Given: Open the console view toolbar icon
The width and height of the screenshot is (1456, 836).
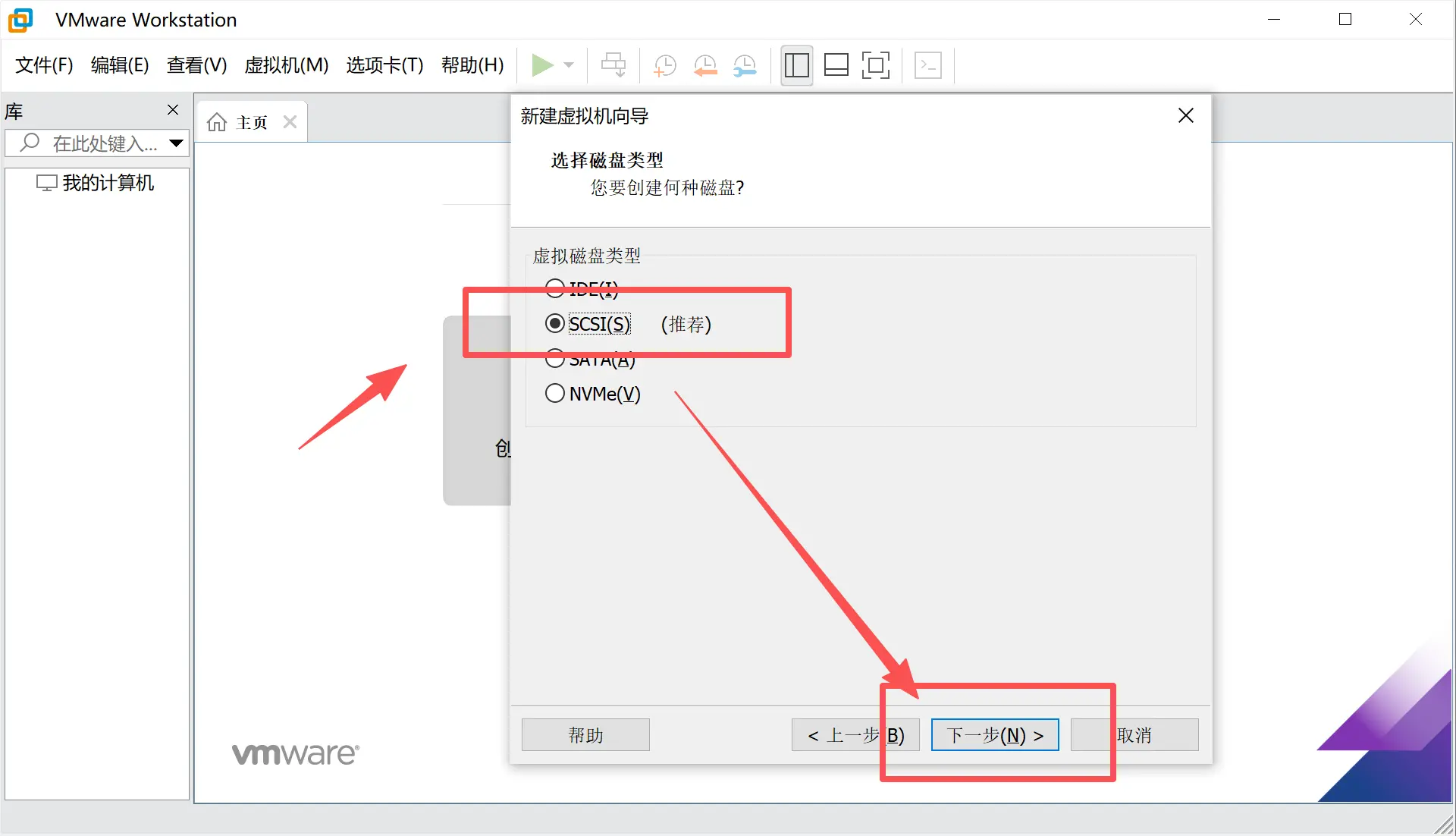Looking at the screenshot, I should (928, 65).
